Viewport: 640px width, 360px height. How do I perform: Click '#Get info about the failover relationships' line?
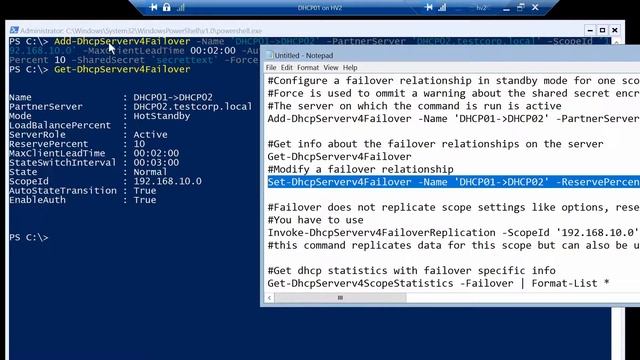(435, 144)
